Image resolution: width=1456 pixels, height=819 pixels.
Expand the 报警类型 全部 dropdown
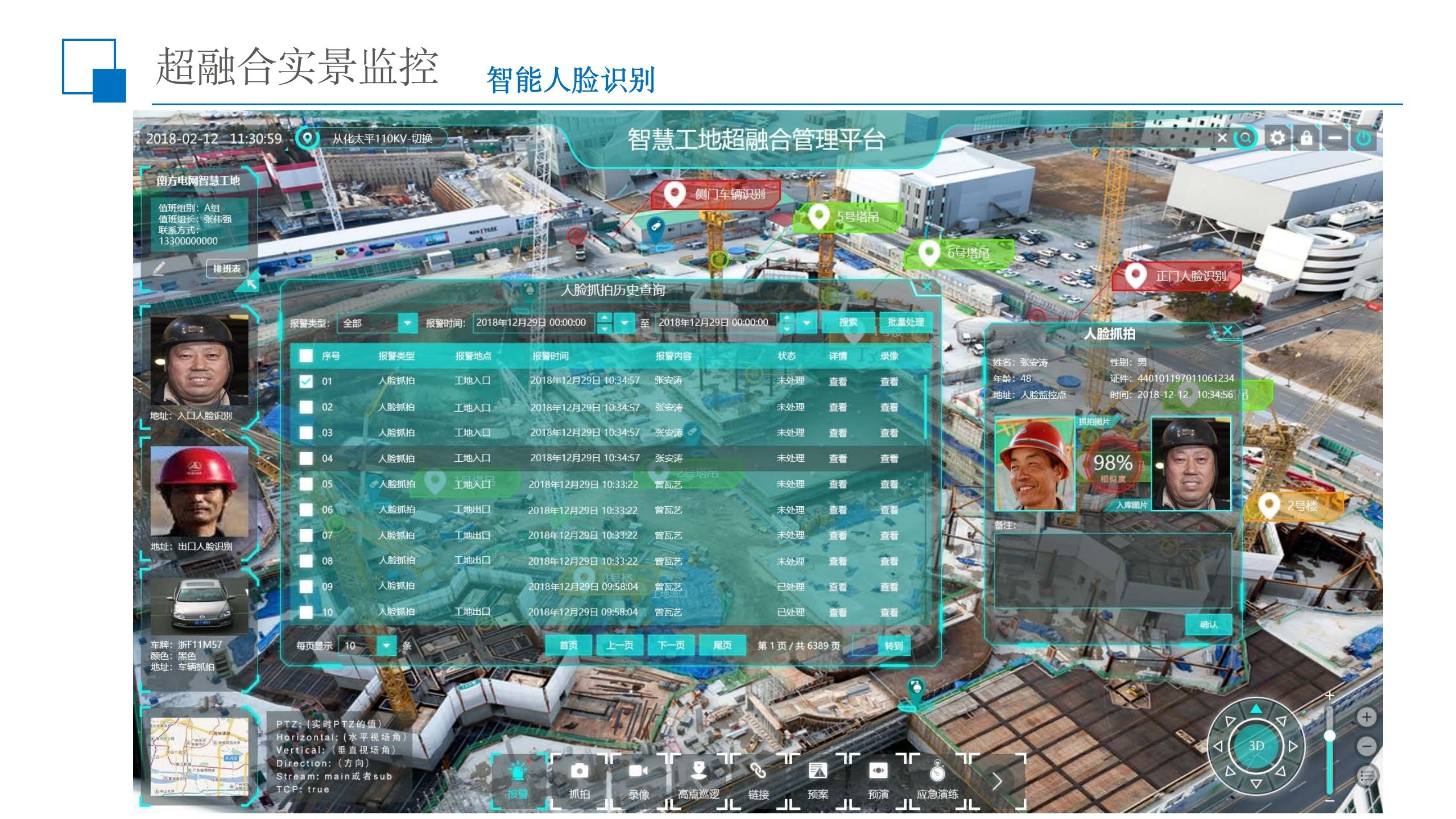(x=407, y=323)
